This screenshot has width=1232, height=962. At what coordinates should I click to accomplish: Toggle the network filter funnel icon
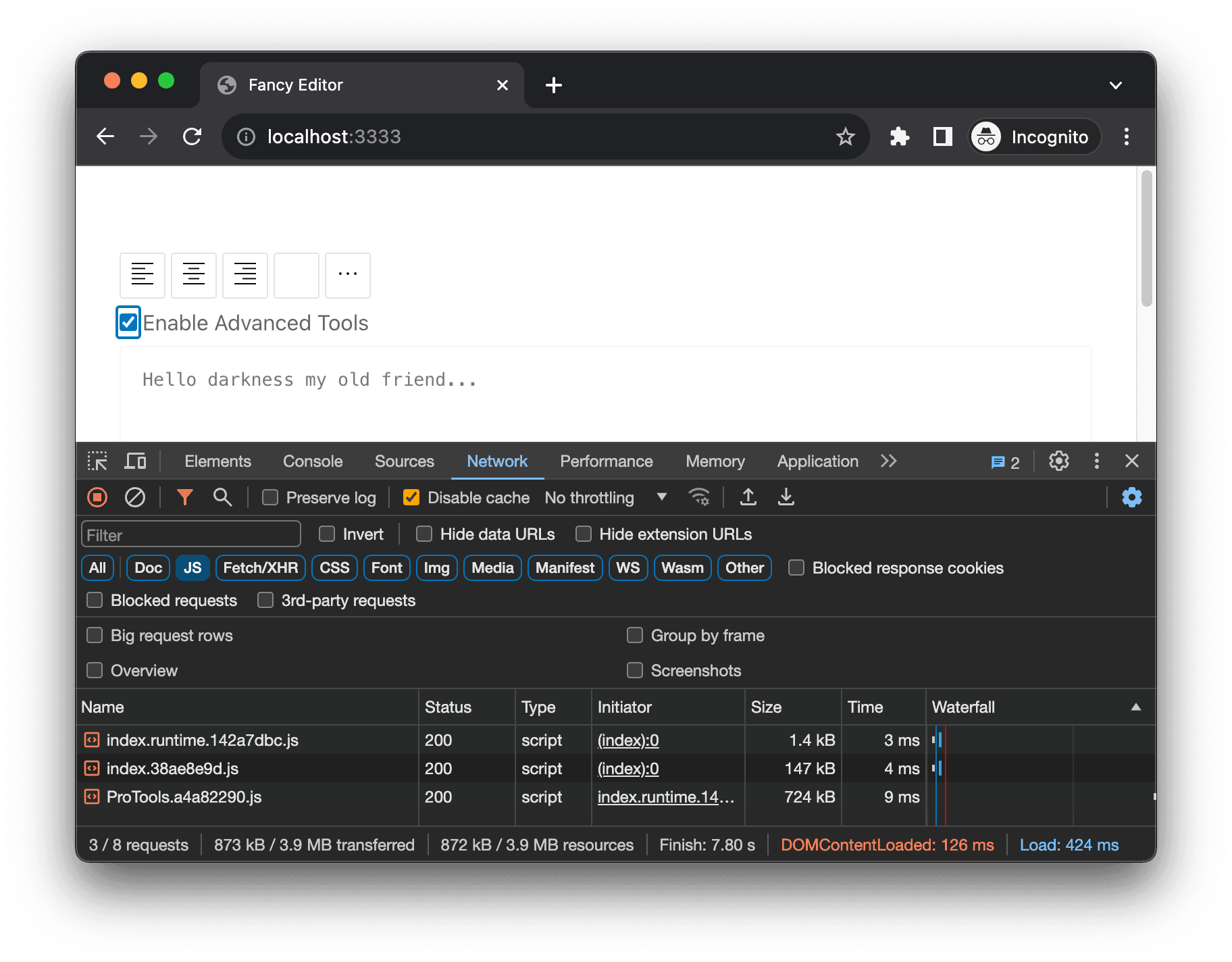[184, 498]
